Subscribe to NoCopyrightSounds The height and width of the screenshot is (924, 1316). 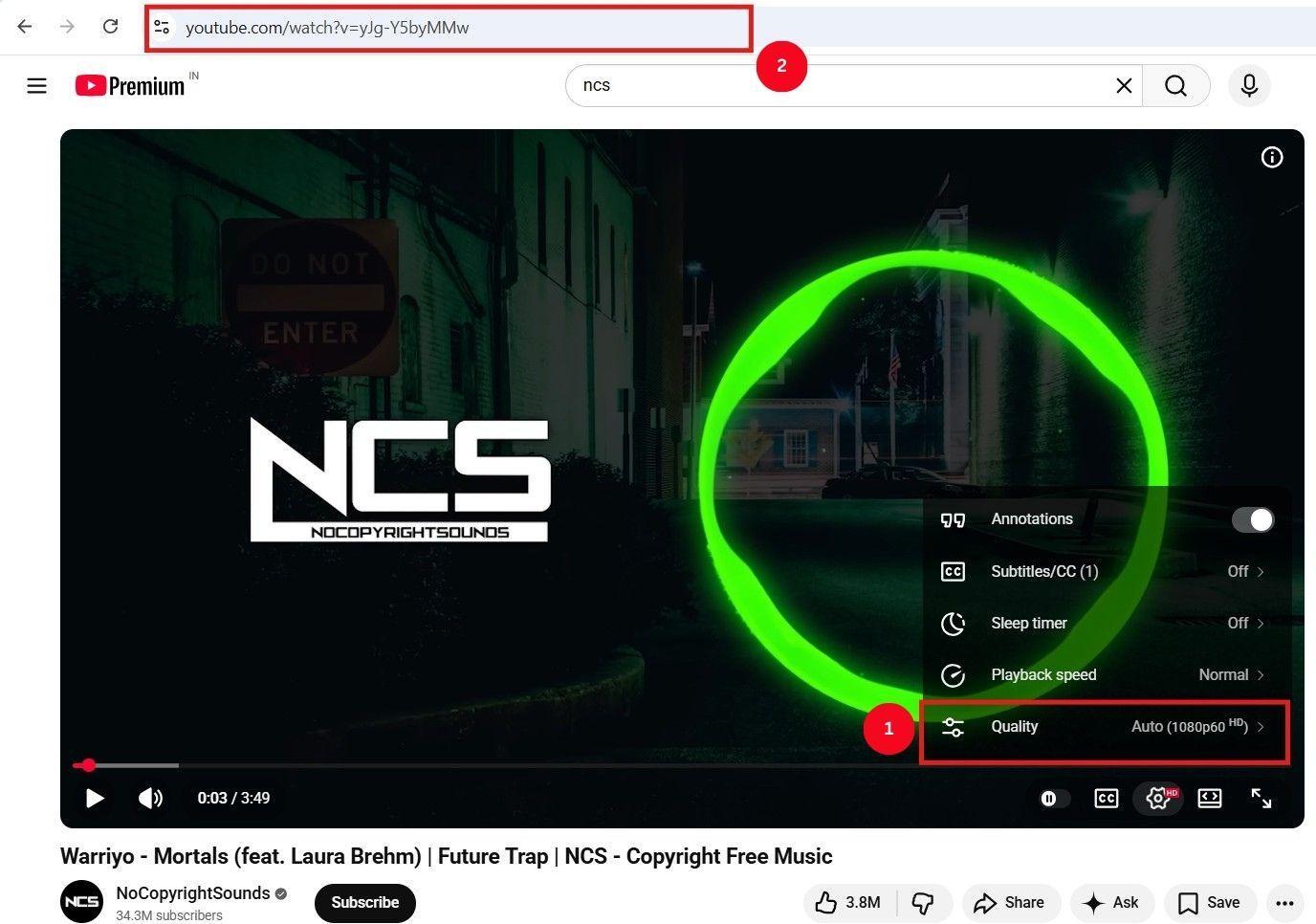[x=364, y=902]
